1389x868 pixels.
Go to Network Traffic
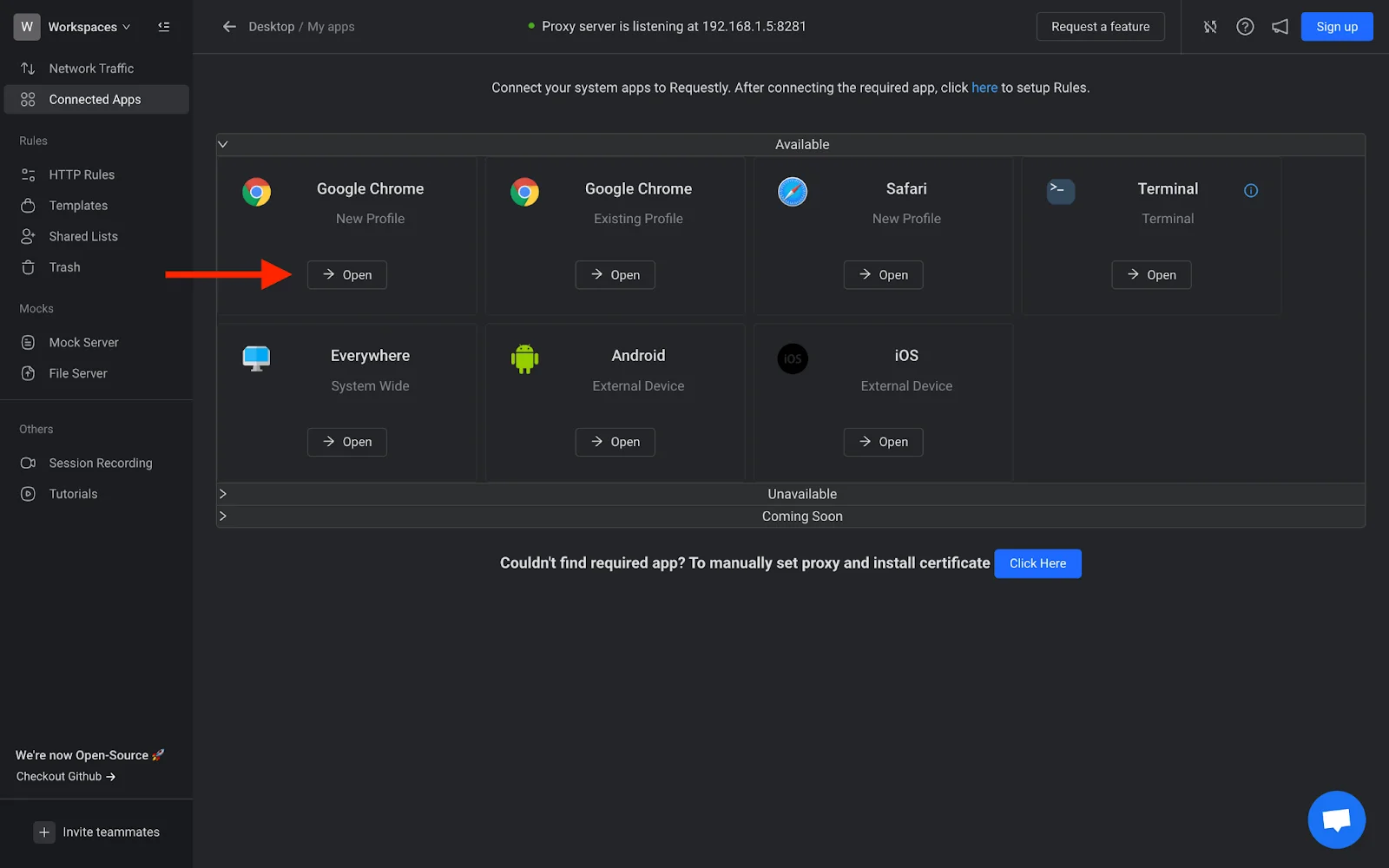tap(96, 69)
